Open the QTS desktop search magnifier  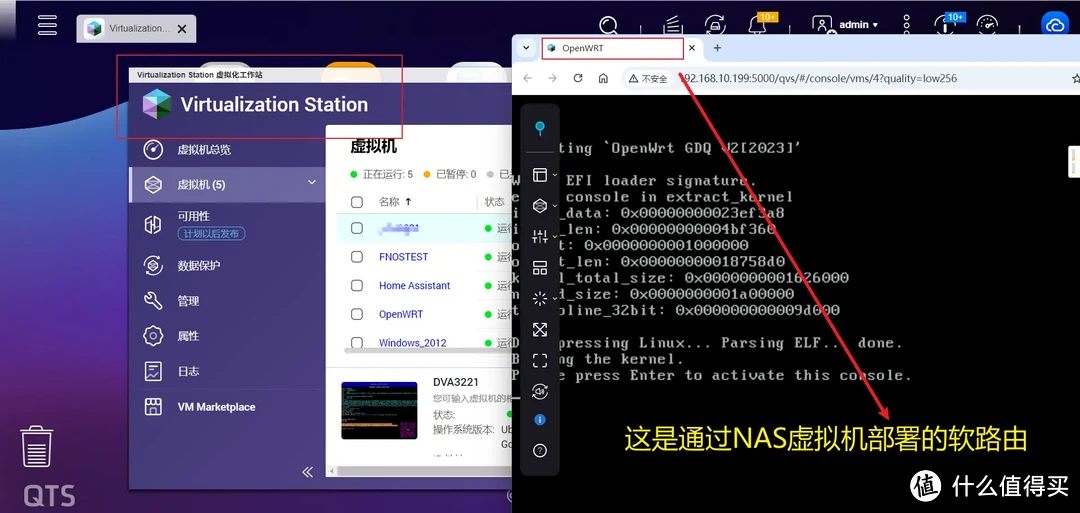click(x=609, y=25)
